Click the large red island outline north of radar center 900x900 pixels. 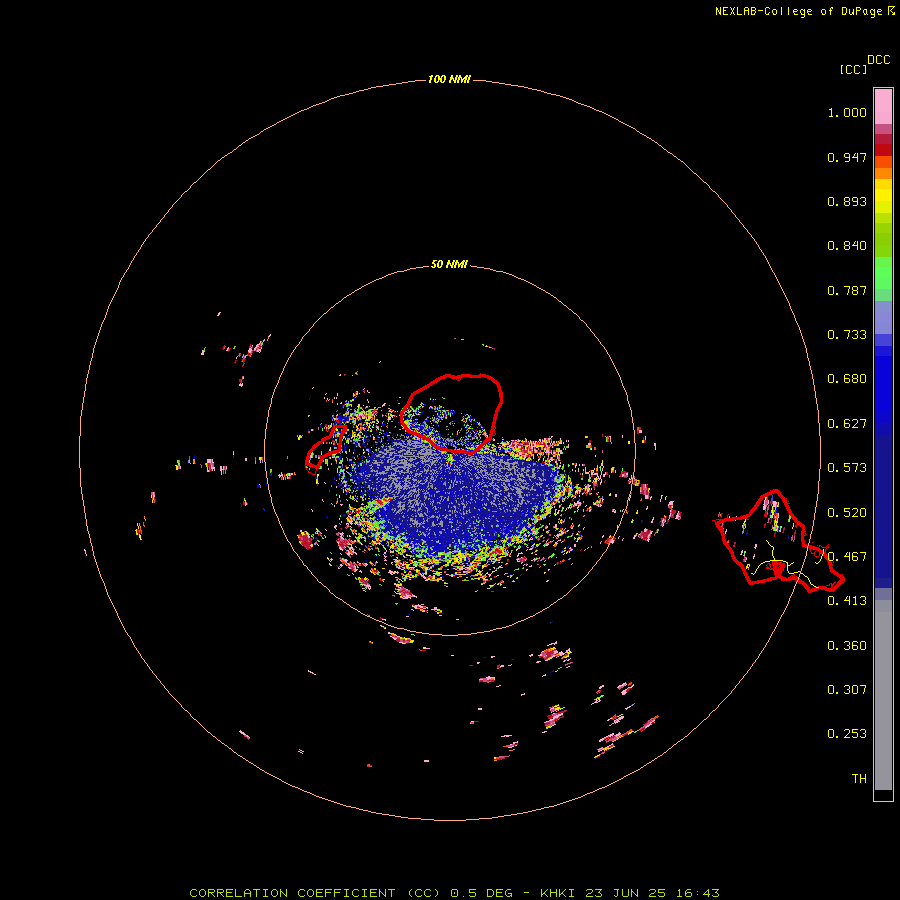[x=452, y=413]
